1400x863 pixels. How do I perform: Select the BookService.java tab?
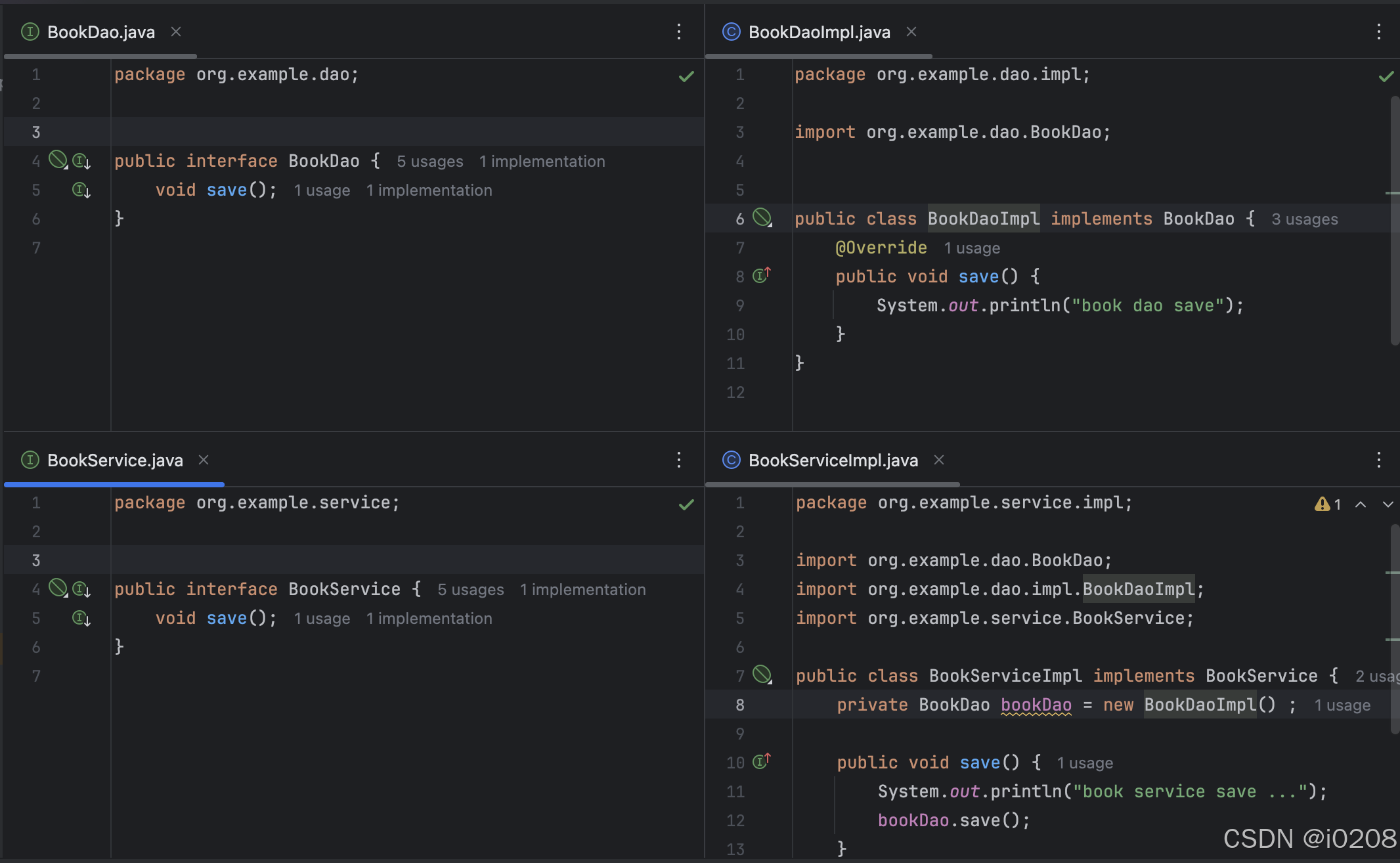point(115,460)
